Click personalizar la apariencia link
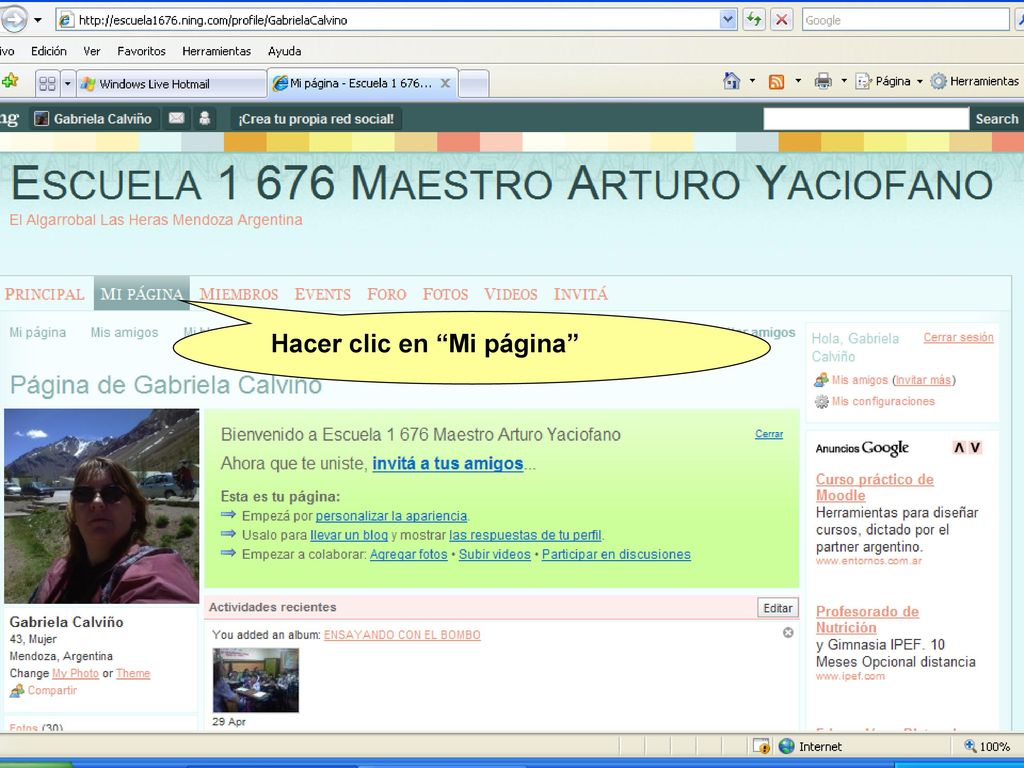Image resolution: width=1024 pixels, height=768 pixels. 391,516
